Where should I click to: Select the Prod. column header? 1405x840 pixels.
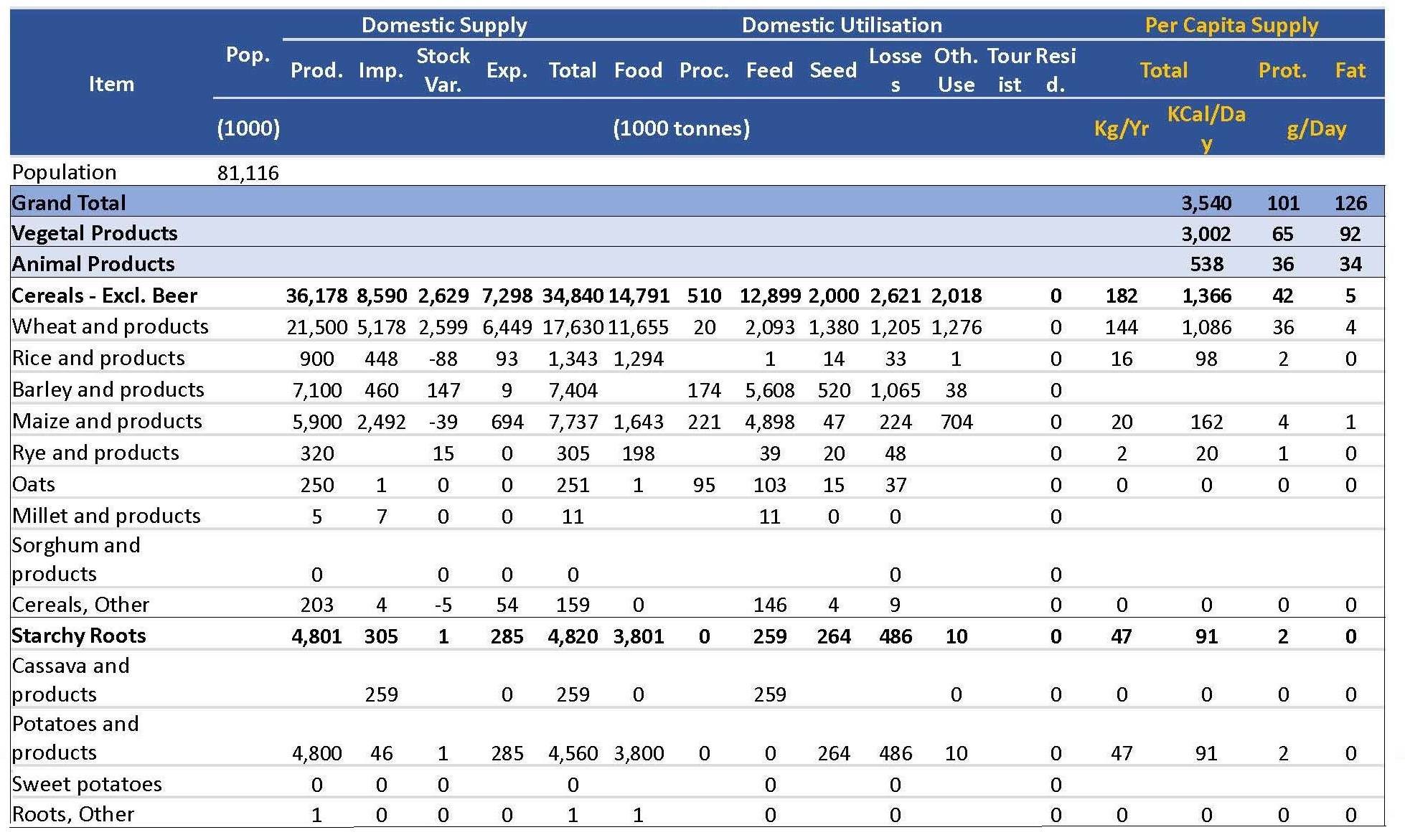tap(316, 70)
